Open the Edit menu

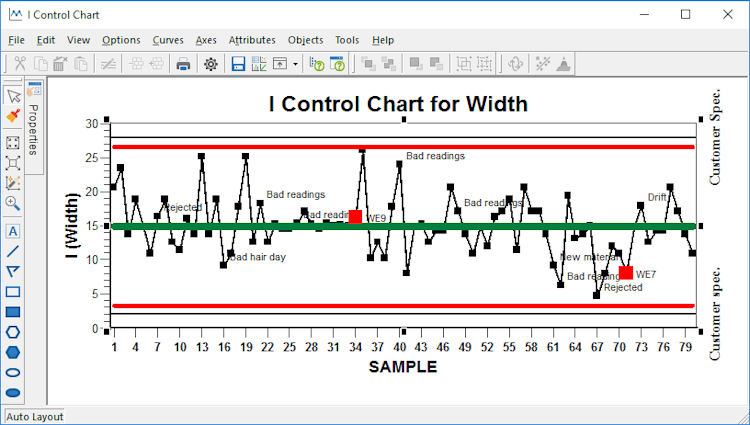coord(46,40)
